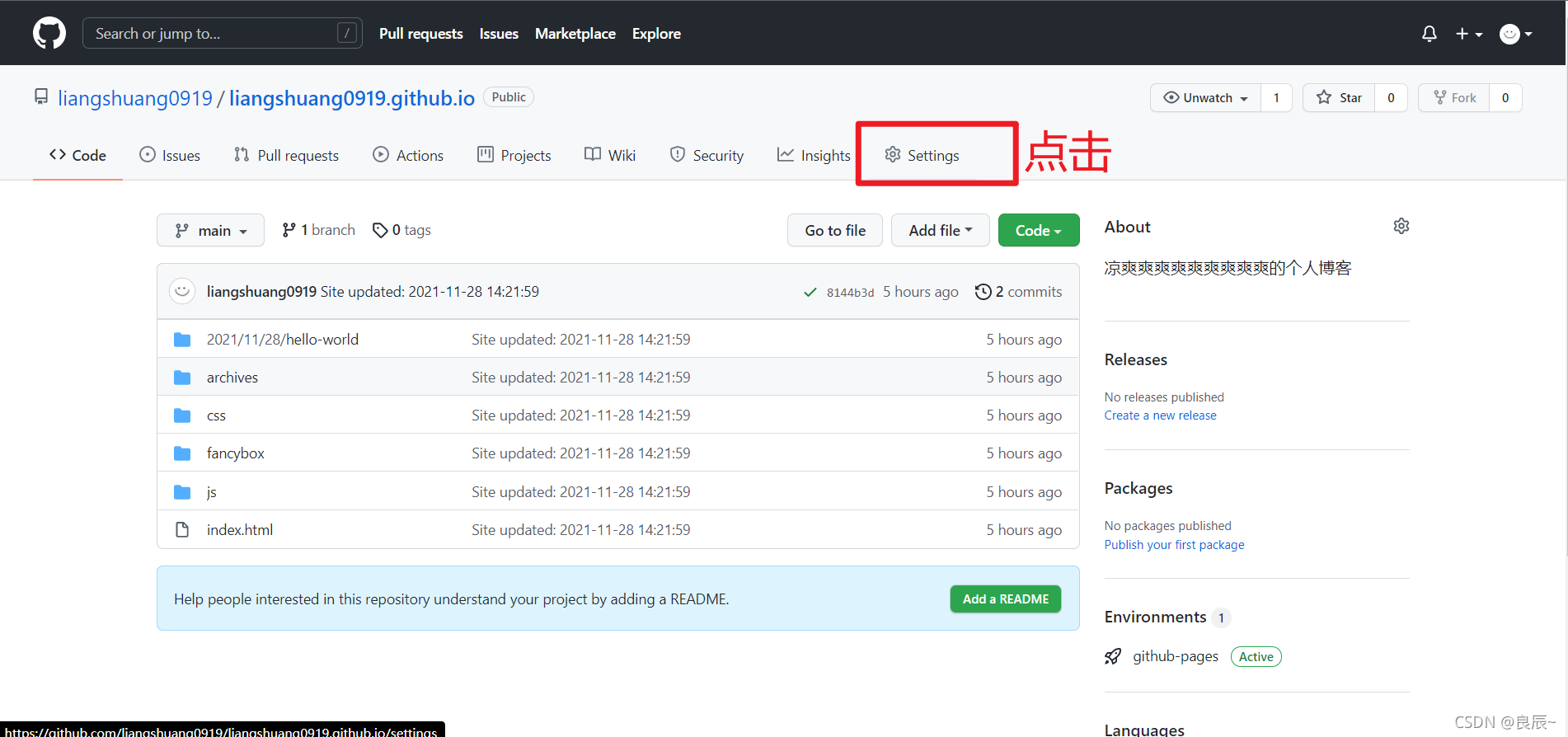The height and width of the screenshot is (737, 1568).
Task: Open Pull requests in top navigation
Action: click(x=420, y=34)
